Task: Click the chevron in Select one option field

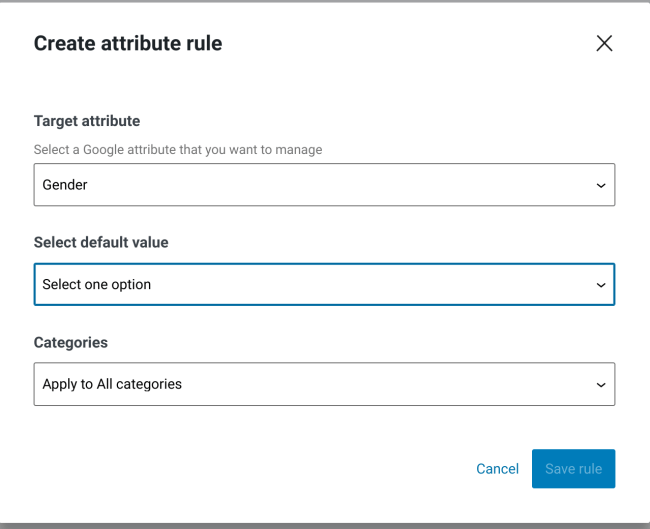Action: pyautogui.click(x=600, y=285)
